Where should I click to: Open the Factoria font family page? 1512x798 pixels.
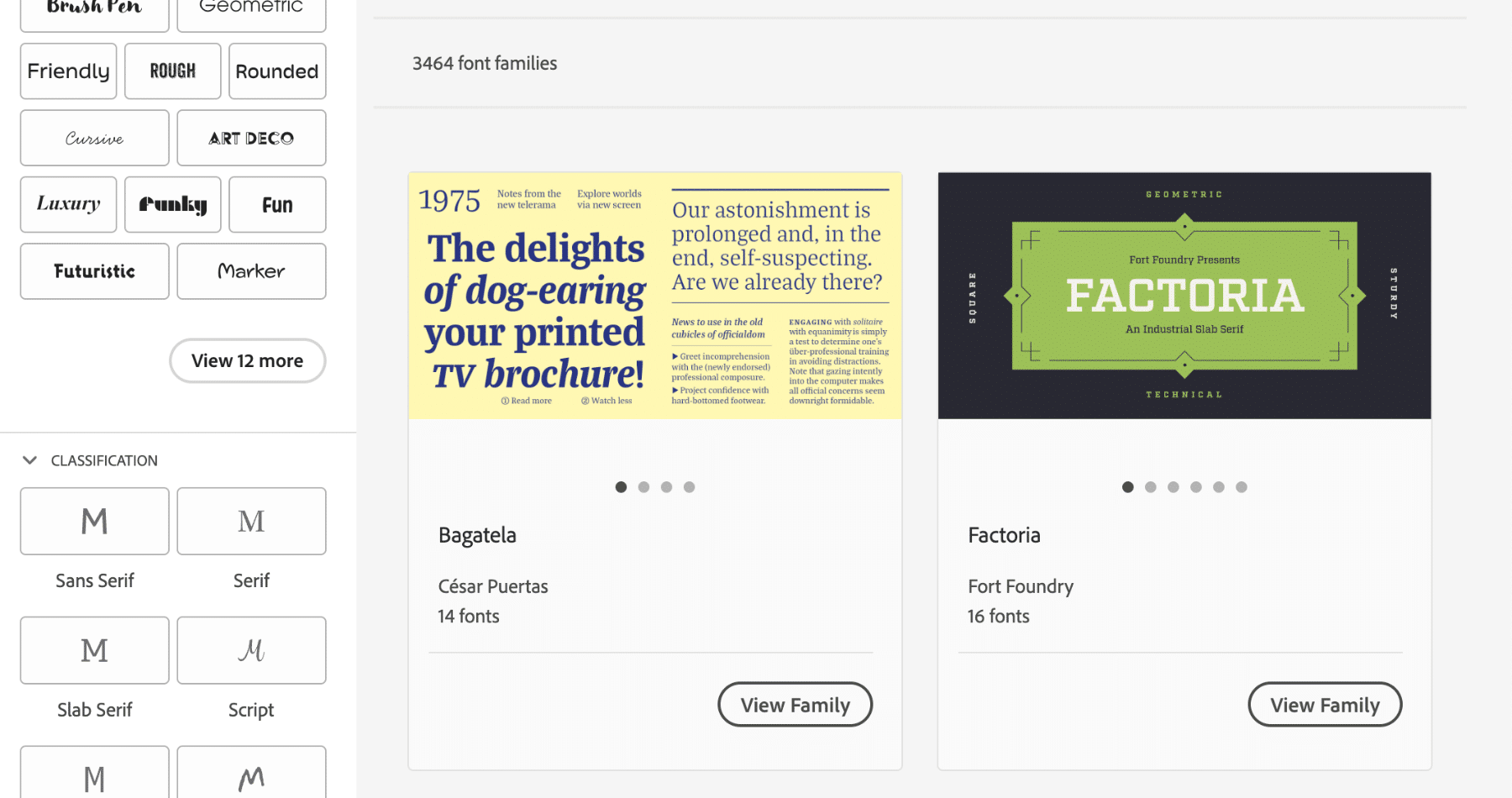coord(1004,534)
